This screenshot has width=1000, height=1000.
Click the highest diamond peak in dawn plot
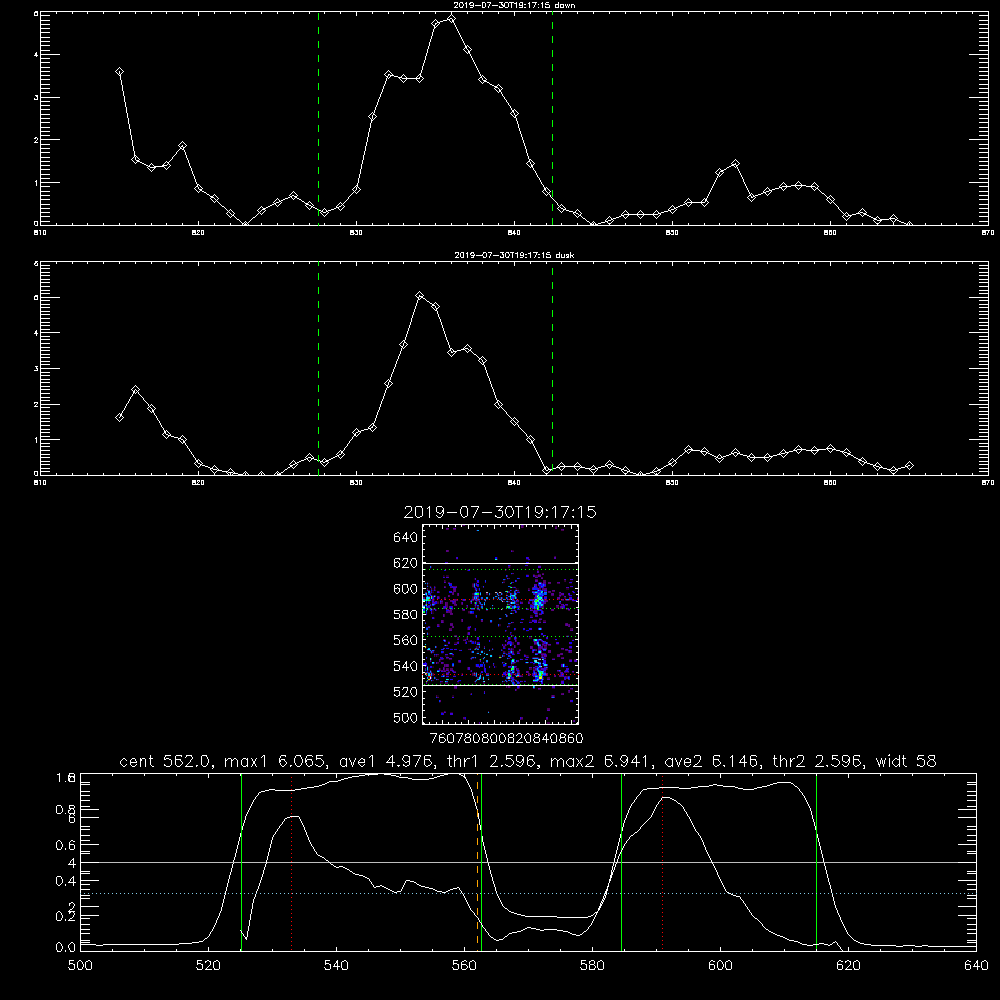coord(452,18)
